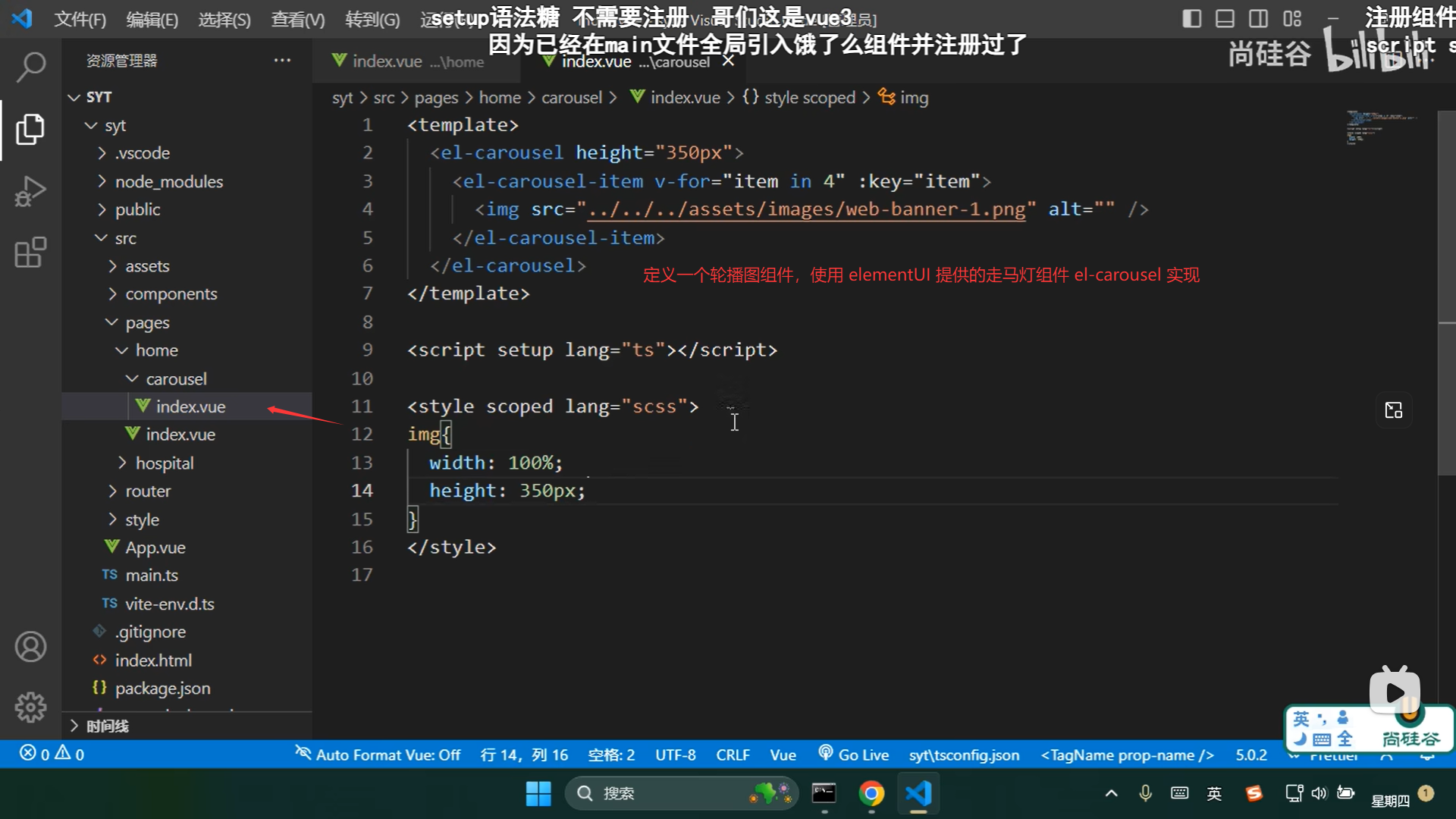
Task: Open the Extensions view icon
Action: click(x=30, y=253)
